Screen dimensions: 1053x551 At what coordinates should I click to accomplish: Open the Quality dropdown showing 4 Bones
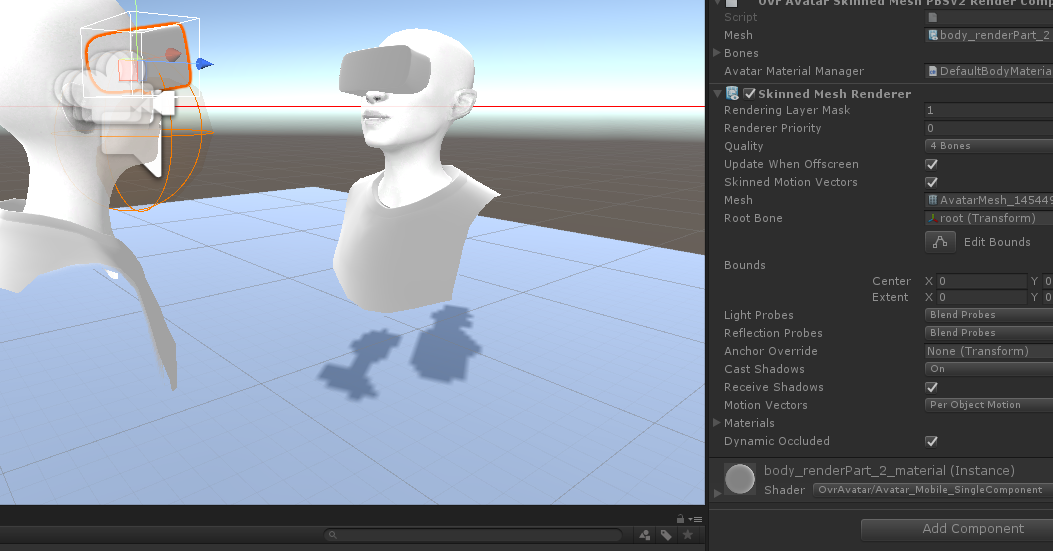pyautogui.click(x=989, y=146)
